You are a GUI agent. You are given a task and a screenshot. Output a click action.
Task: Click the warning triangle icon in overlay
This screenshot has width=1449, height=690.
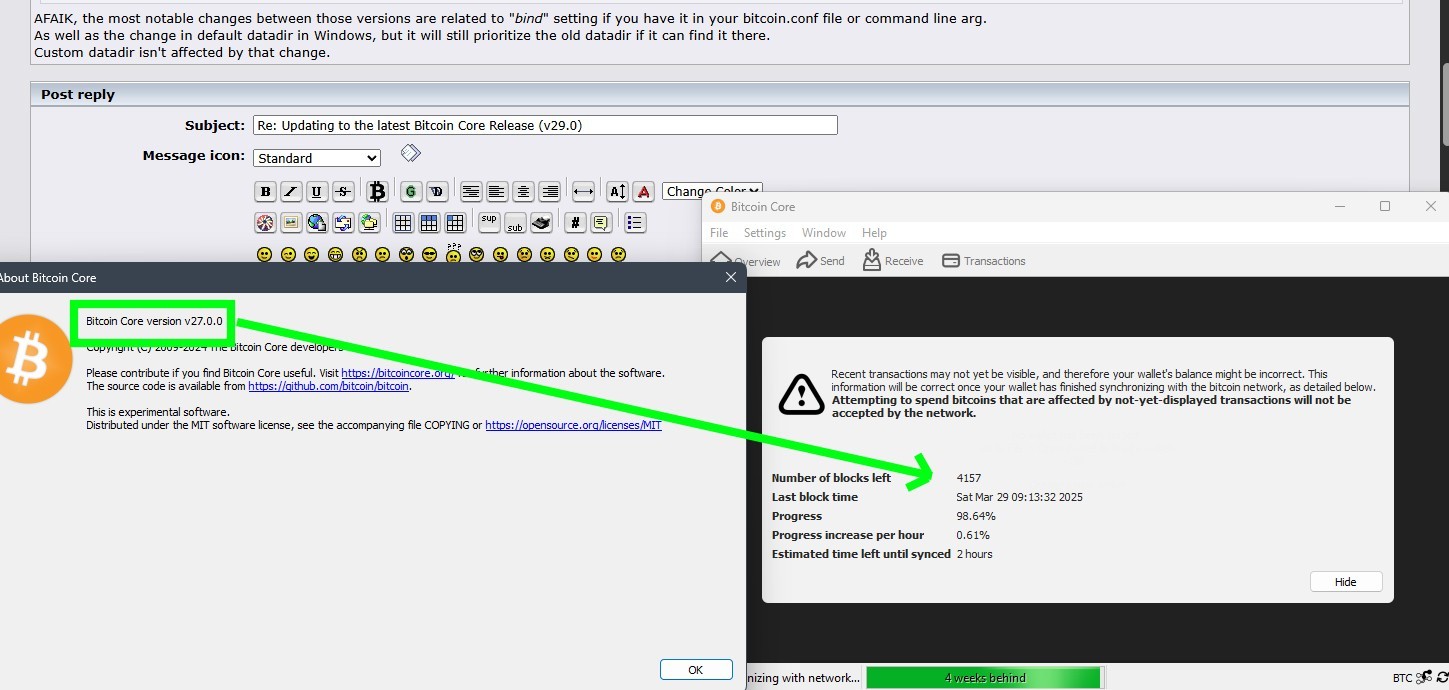(x=801, y=394)
